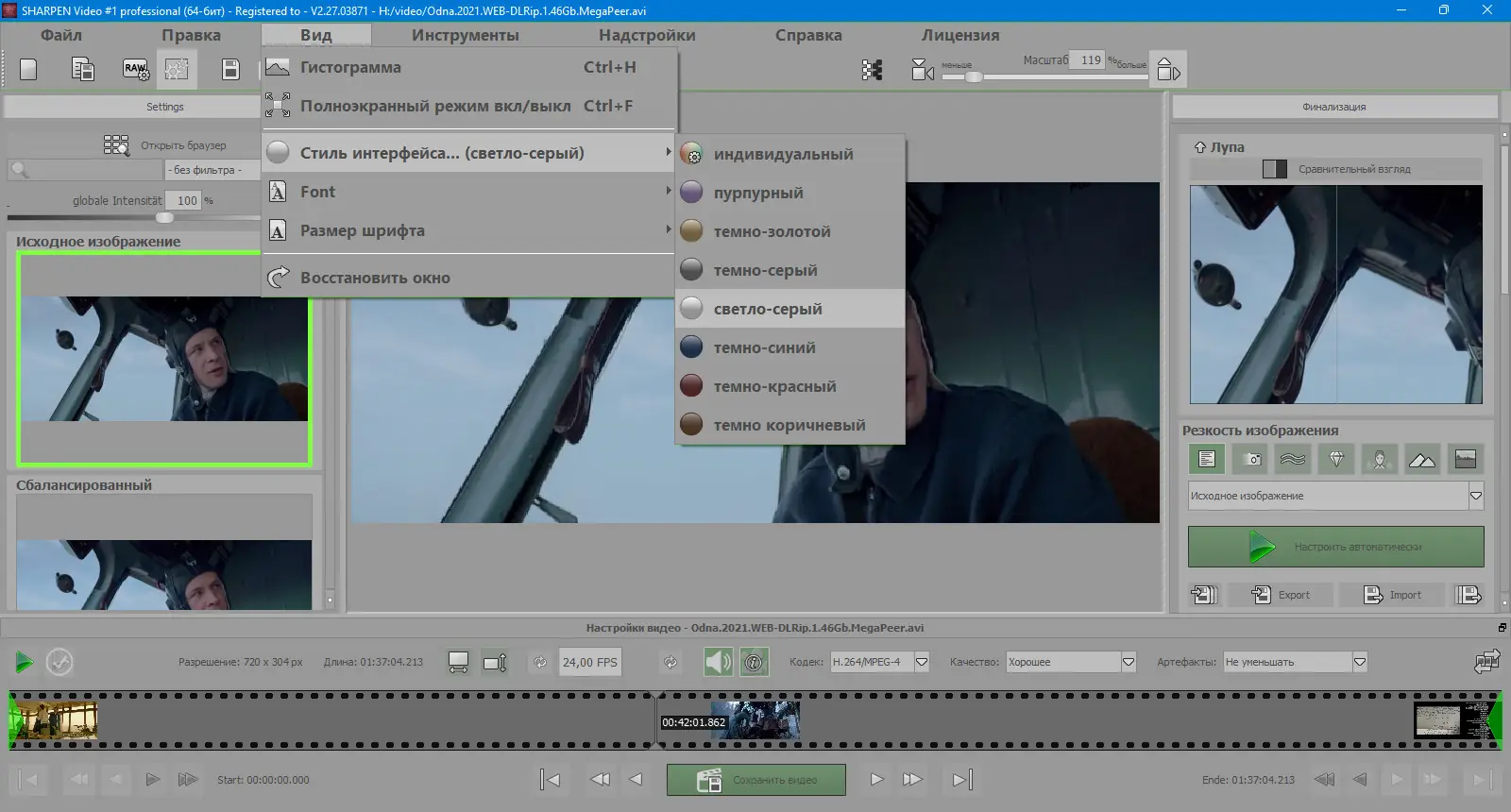Open the "Инструменты" menu
1511x812 pixels.
pyautogui.click(x=466, y=35)
